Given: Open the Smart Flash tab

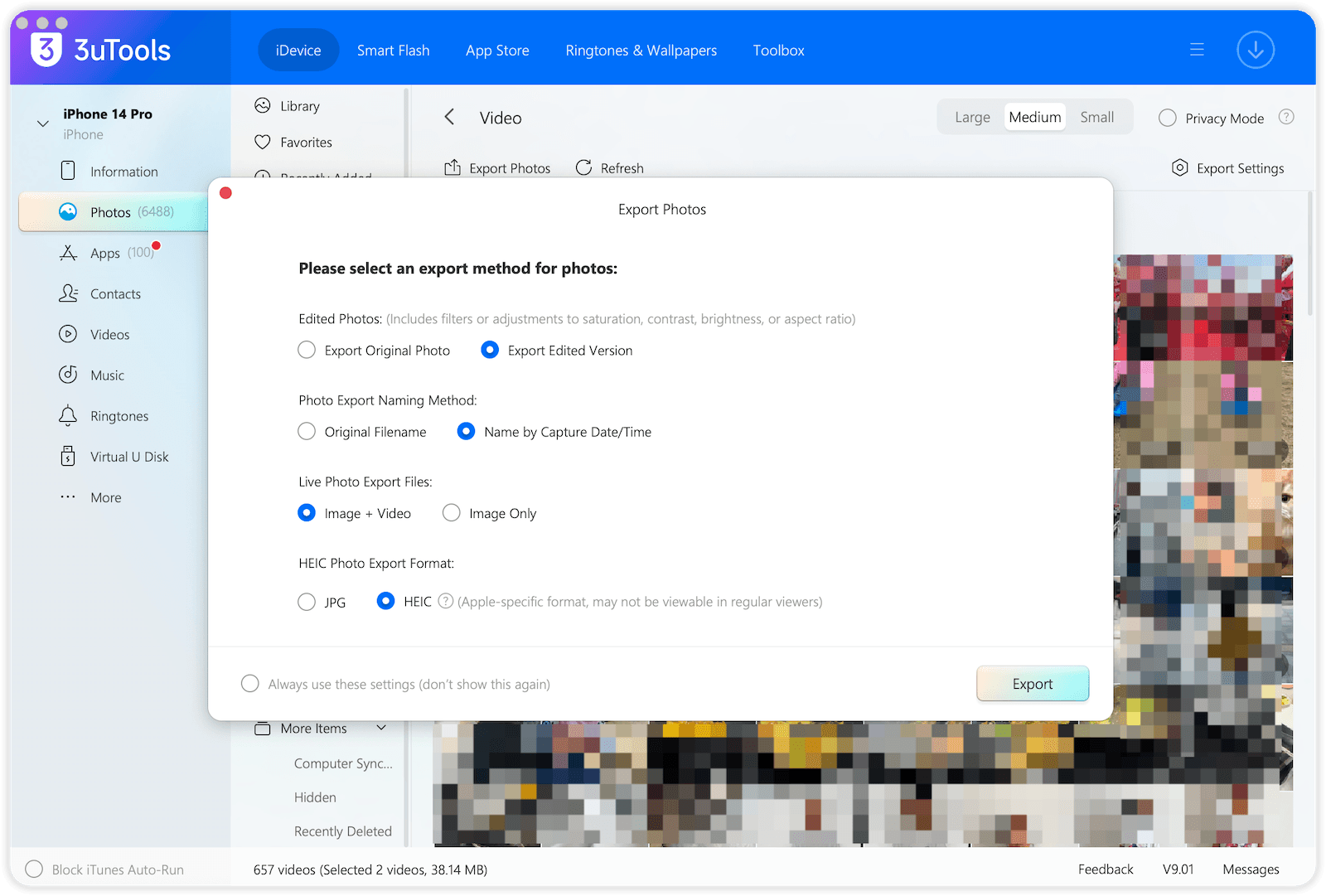Looking at the screenshot, I should (x=393, y=50).
